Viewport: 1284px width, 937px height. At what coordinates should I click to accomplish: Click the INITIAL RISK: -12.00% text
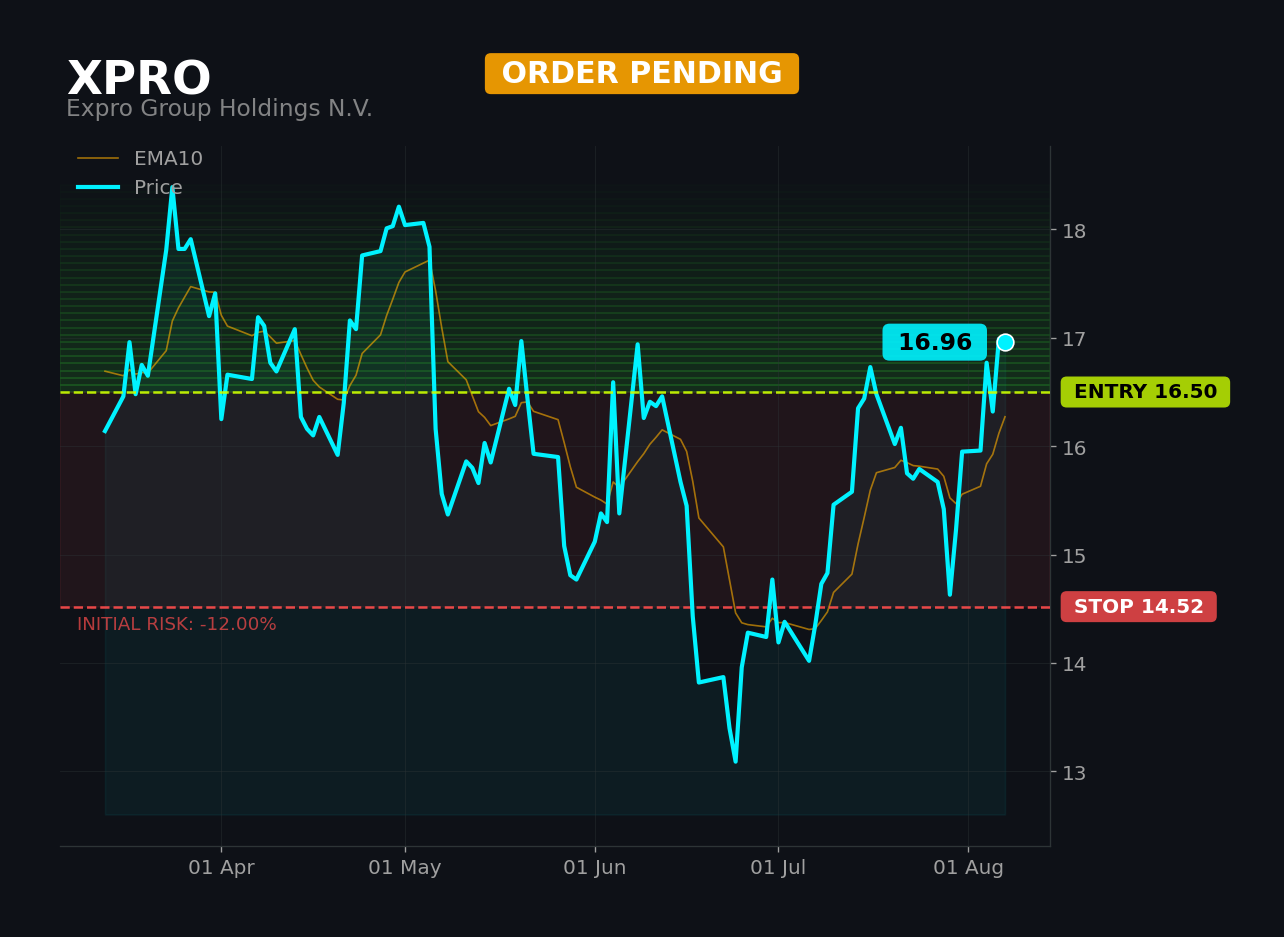tap(177, 624)
